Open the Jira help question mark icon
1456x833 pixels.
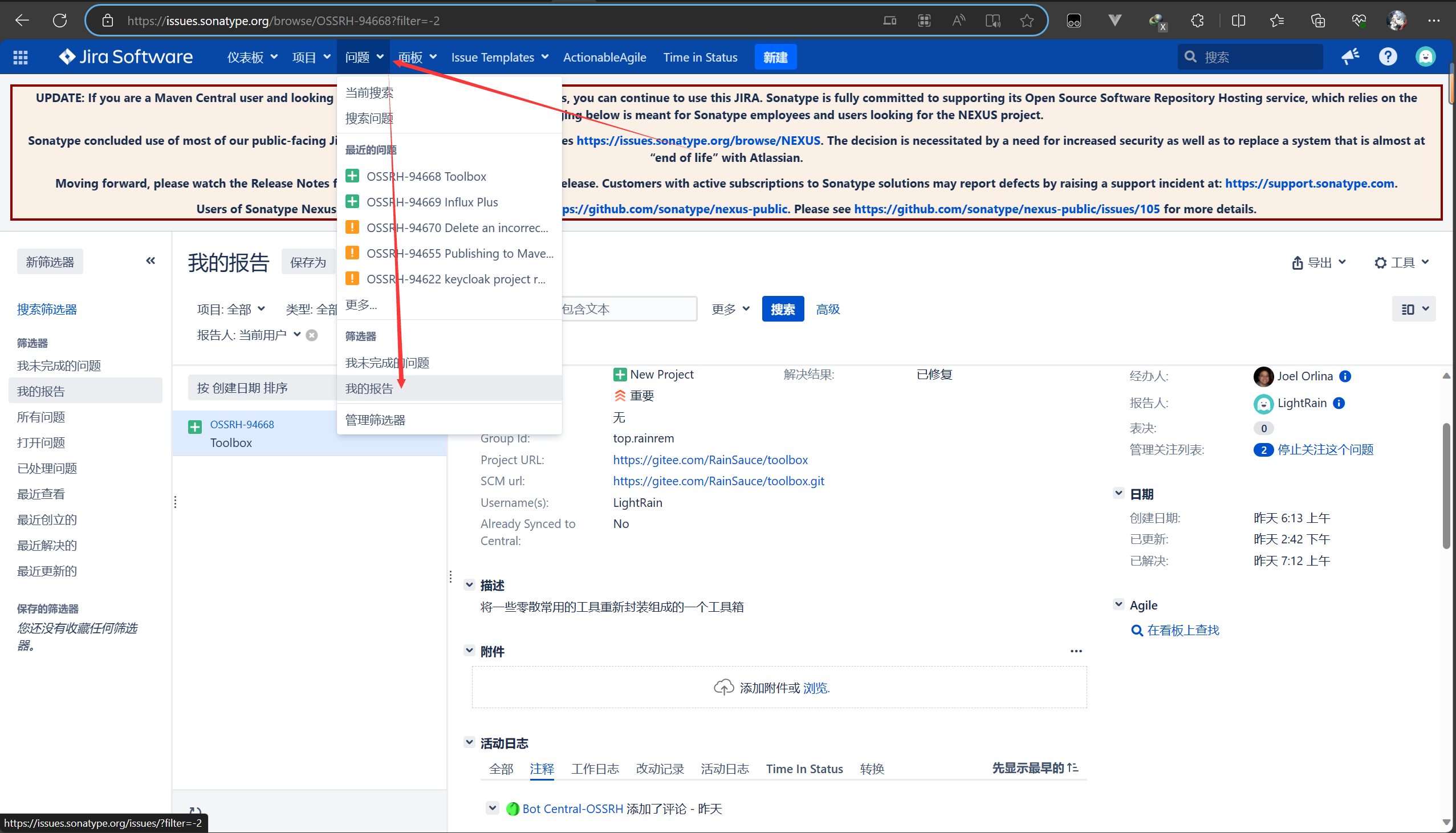click(x=1388, y=56)
